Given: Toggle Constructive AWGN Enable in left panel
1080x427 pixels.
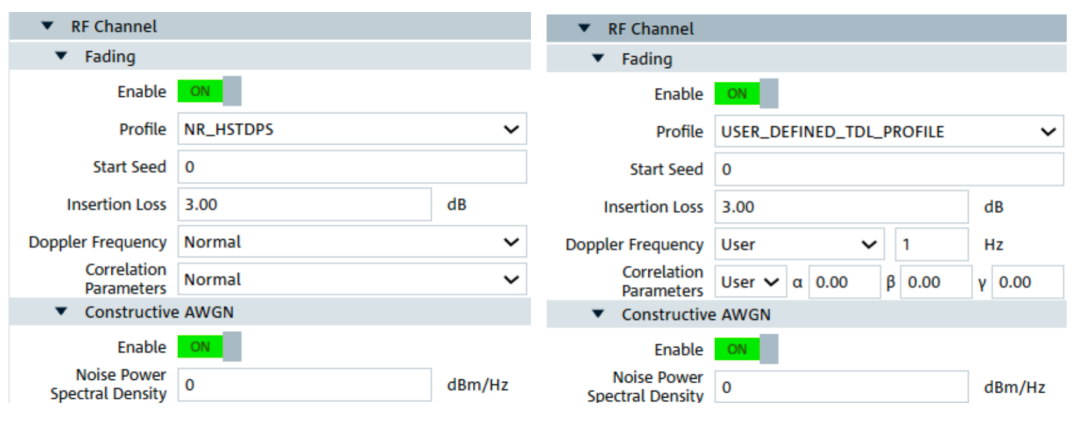Looking at the screenshot, I should tap(209, 347).
